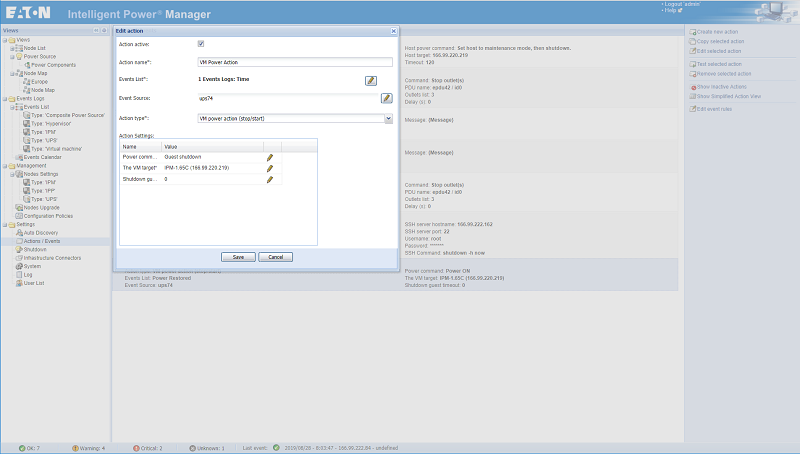The height and width of the screenshot is (454, 800).
Task: Click the Action name input field
Action: tap(295, 62)
